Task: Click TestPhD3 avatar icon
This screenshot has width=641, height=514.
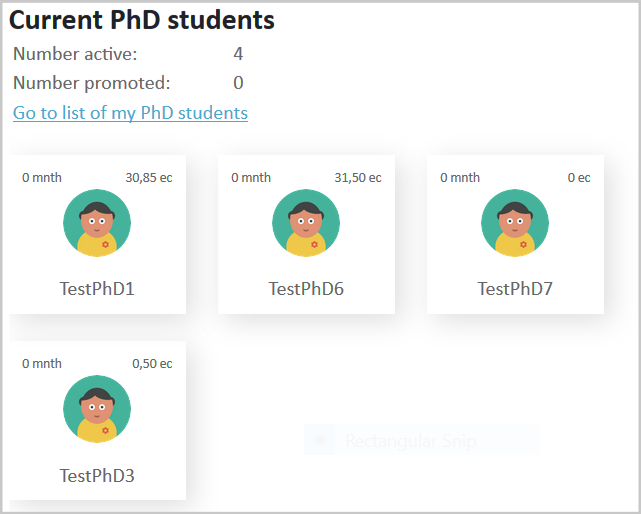Action: [x=97, y=409]
